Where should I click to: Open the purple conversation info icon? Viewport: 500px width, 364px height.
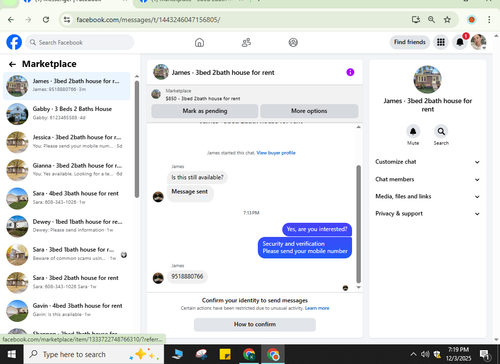click(350, 72)
